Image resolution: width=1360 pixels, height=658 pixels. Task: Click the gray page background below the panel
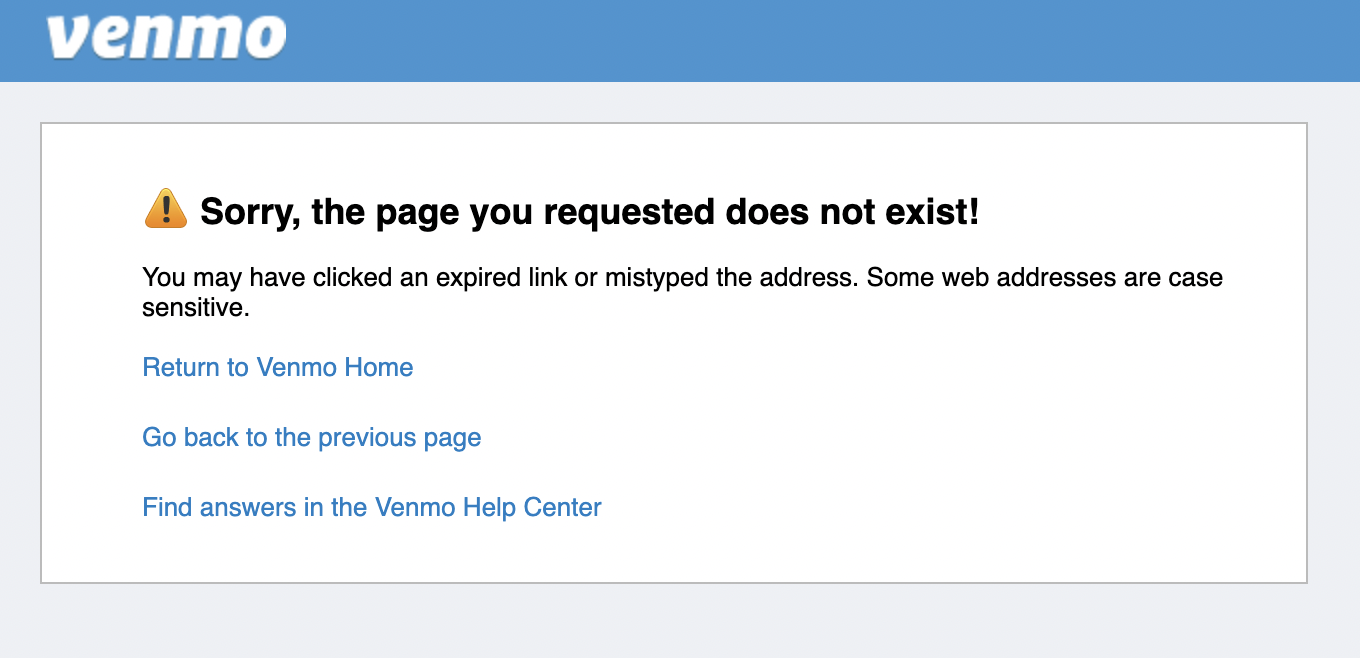(x=680, y=622)
